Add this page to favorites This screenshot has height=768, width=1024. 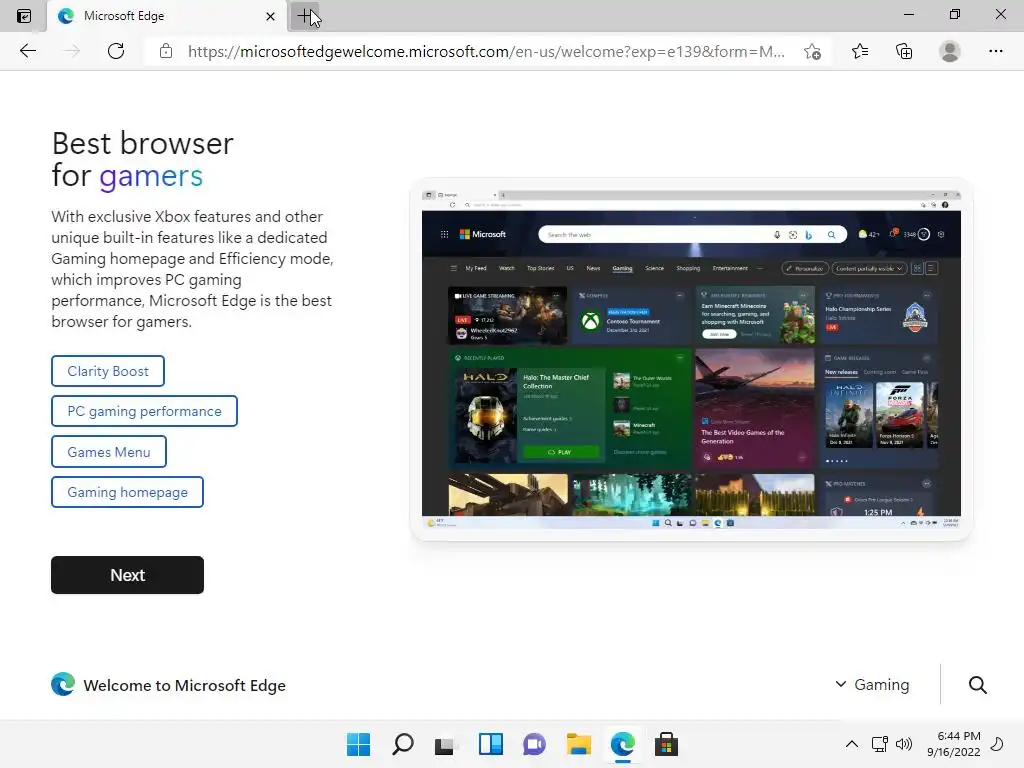[812, 52]
